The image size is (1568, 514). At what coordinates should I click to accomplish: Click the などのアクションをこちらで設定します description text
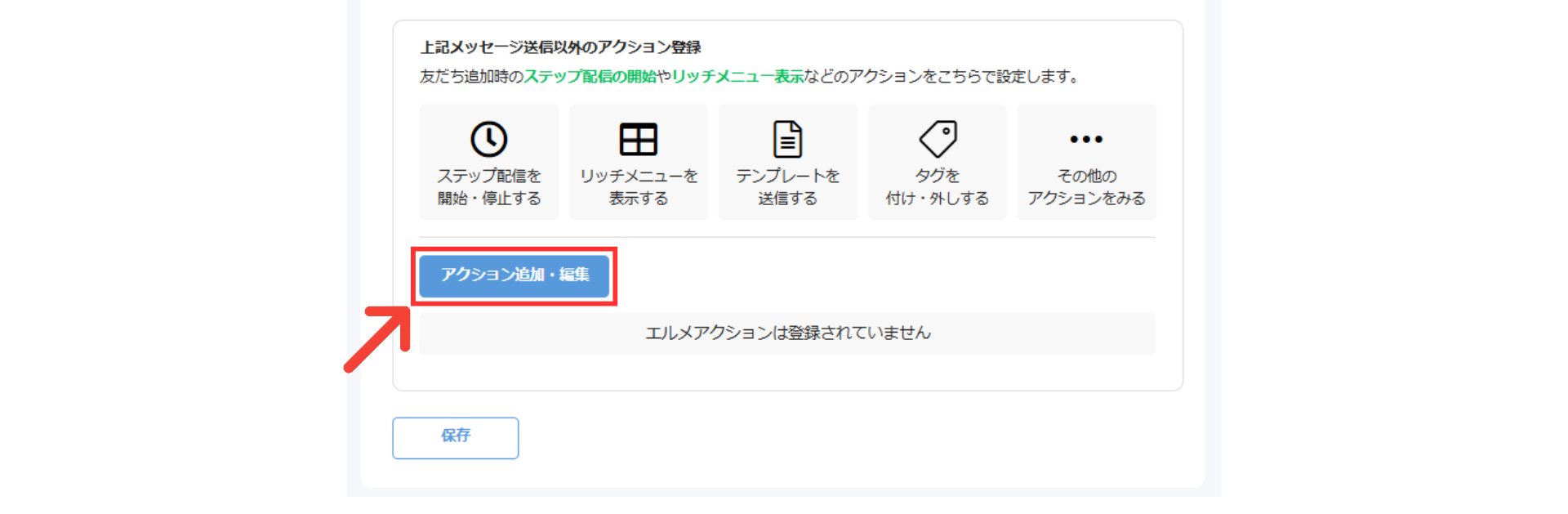(x=942, y=77)
